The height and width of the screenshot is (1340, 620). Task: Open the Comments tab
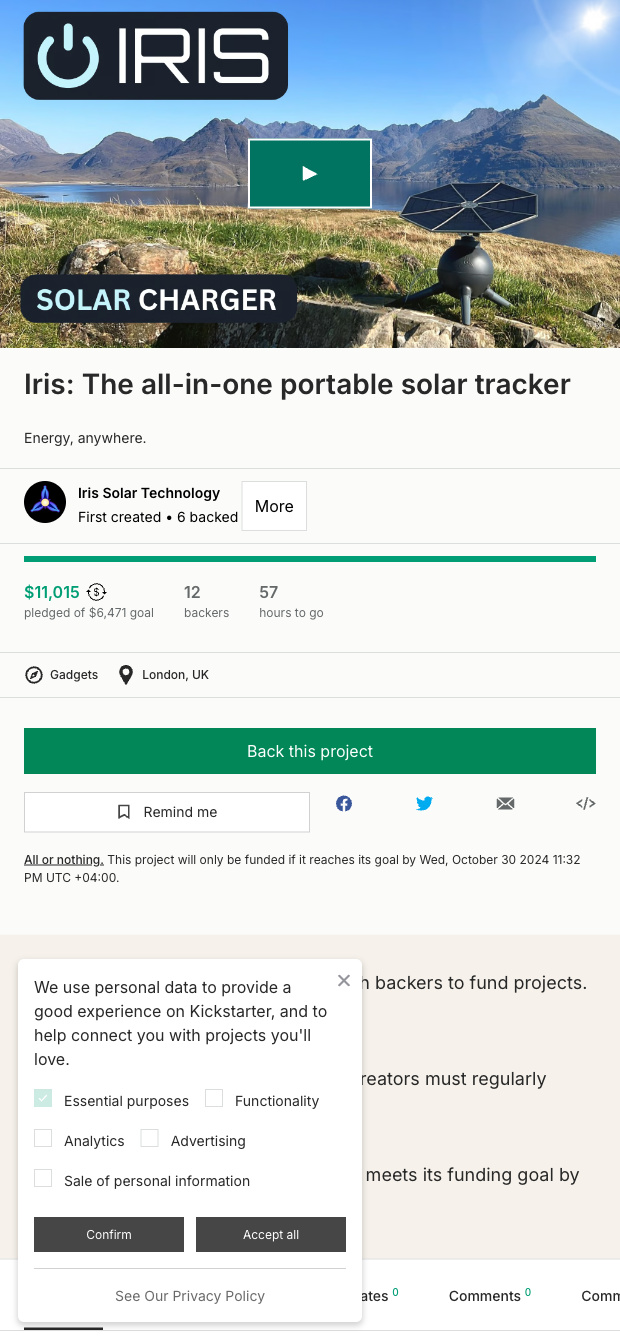pyautogui.click(x=485, y=1296)
